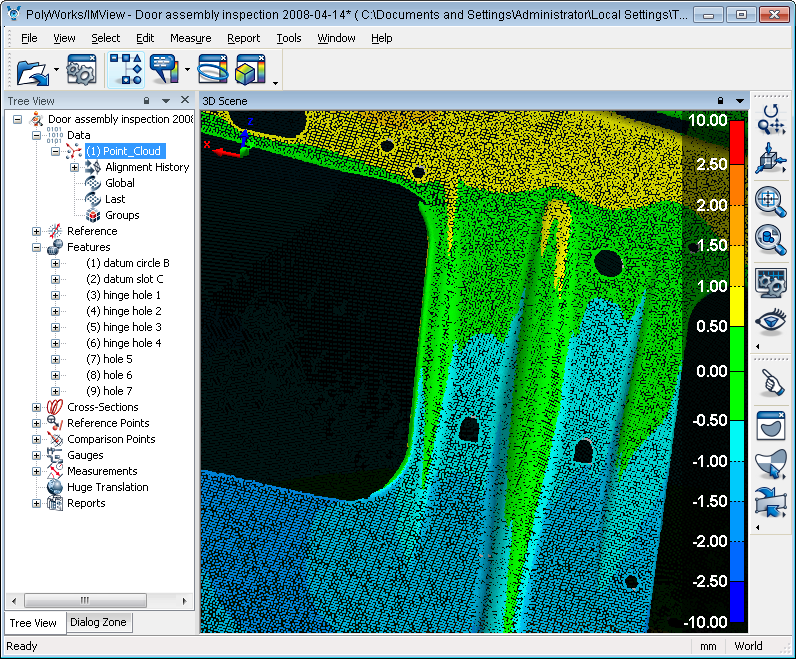Screen dimensions: 796x659
Task: Click the open project folder toolbar icon
Action: click(x=32, y=71)
